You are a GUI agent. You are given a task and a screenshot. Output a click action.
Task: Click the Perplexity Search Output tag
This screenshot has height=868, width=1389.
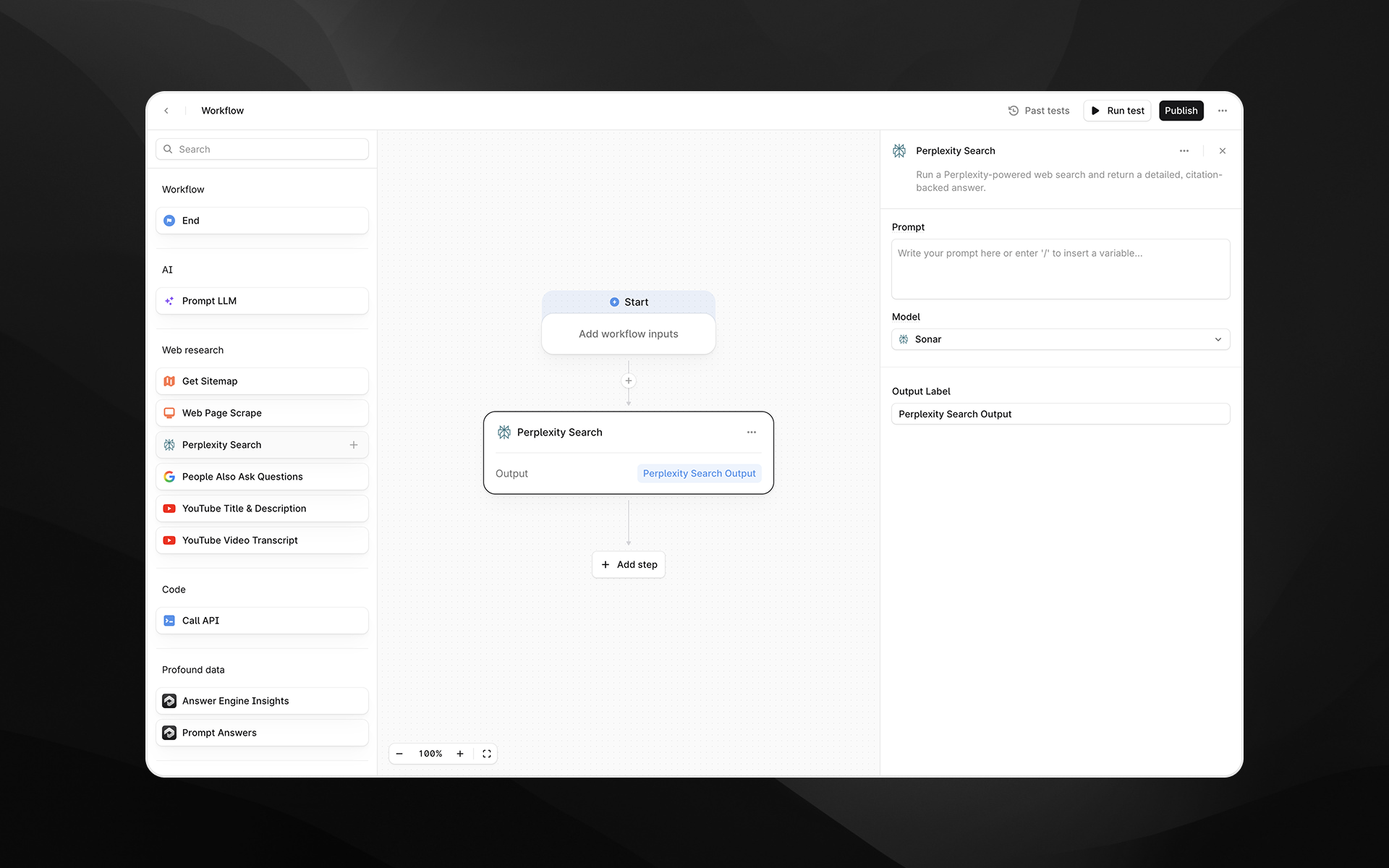coord(699,473)
